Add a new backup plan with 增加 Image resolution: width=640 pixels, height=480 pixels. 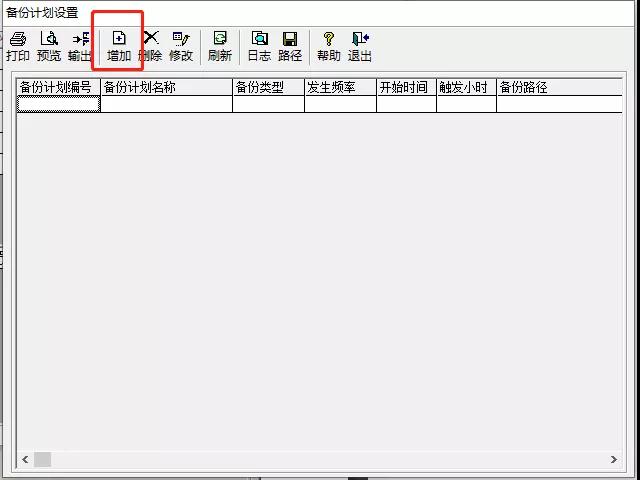coord(119,46)
